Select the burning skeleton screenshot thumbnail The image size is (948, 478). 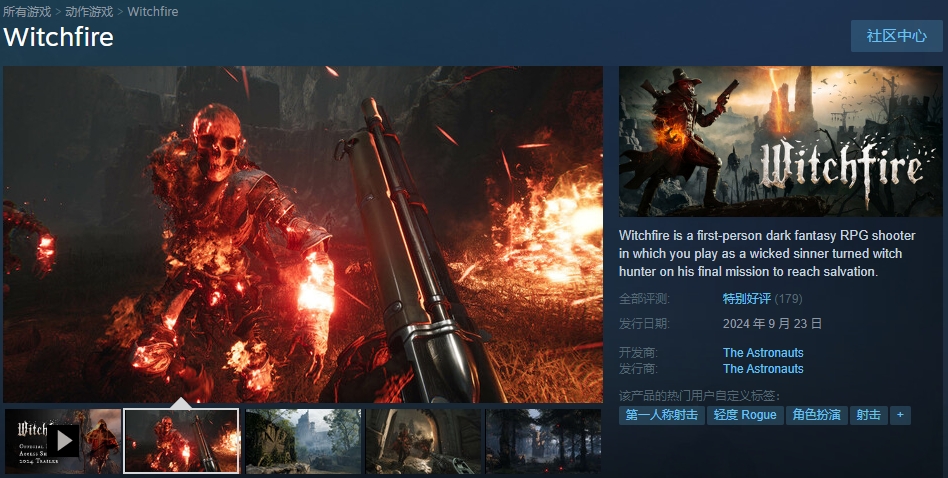click(x=181, y=441)
